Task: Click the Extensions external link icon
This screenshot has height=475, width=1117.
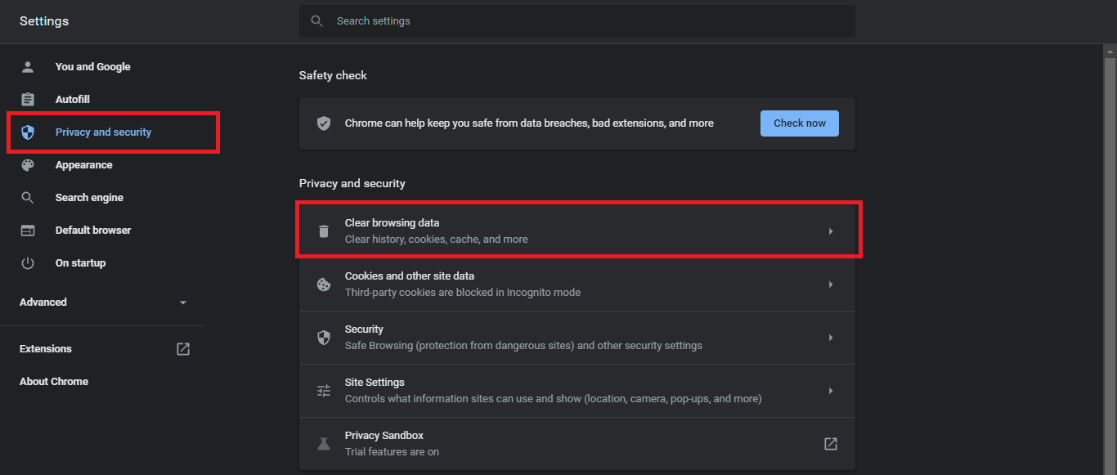Action: click(183, 349)
